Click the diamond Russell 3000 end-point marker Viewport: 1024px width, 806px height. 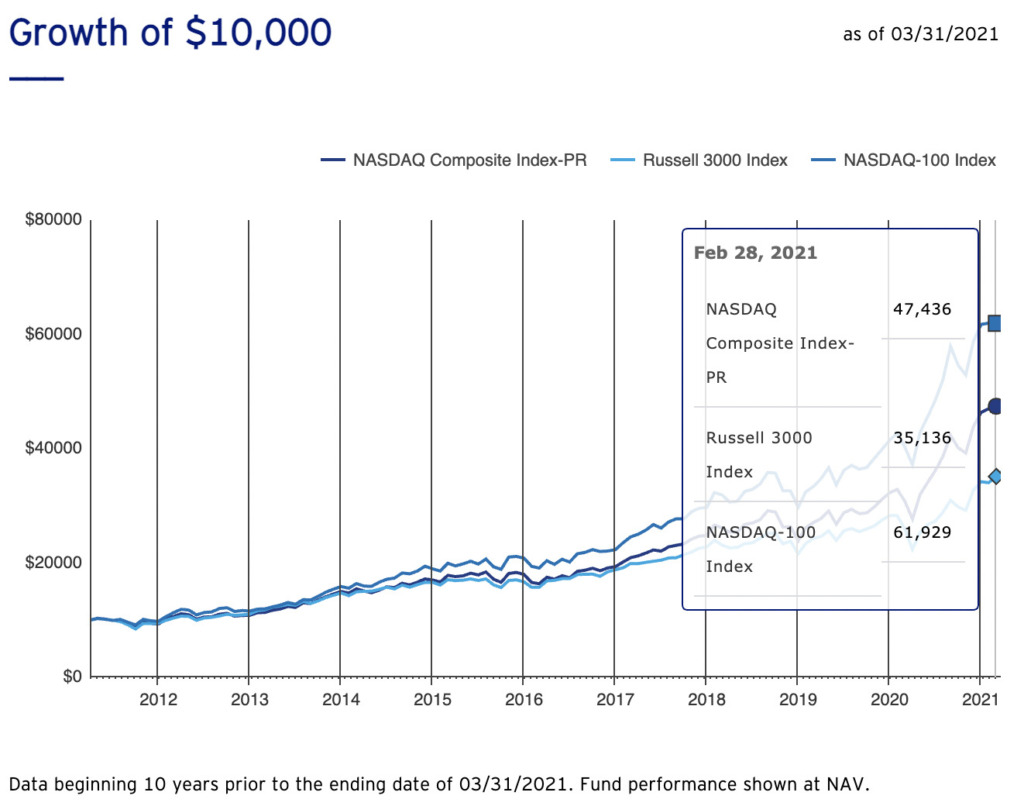995,477
